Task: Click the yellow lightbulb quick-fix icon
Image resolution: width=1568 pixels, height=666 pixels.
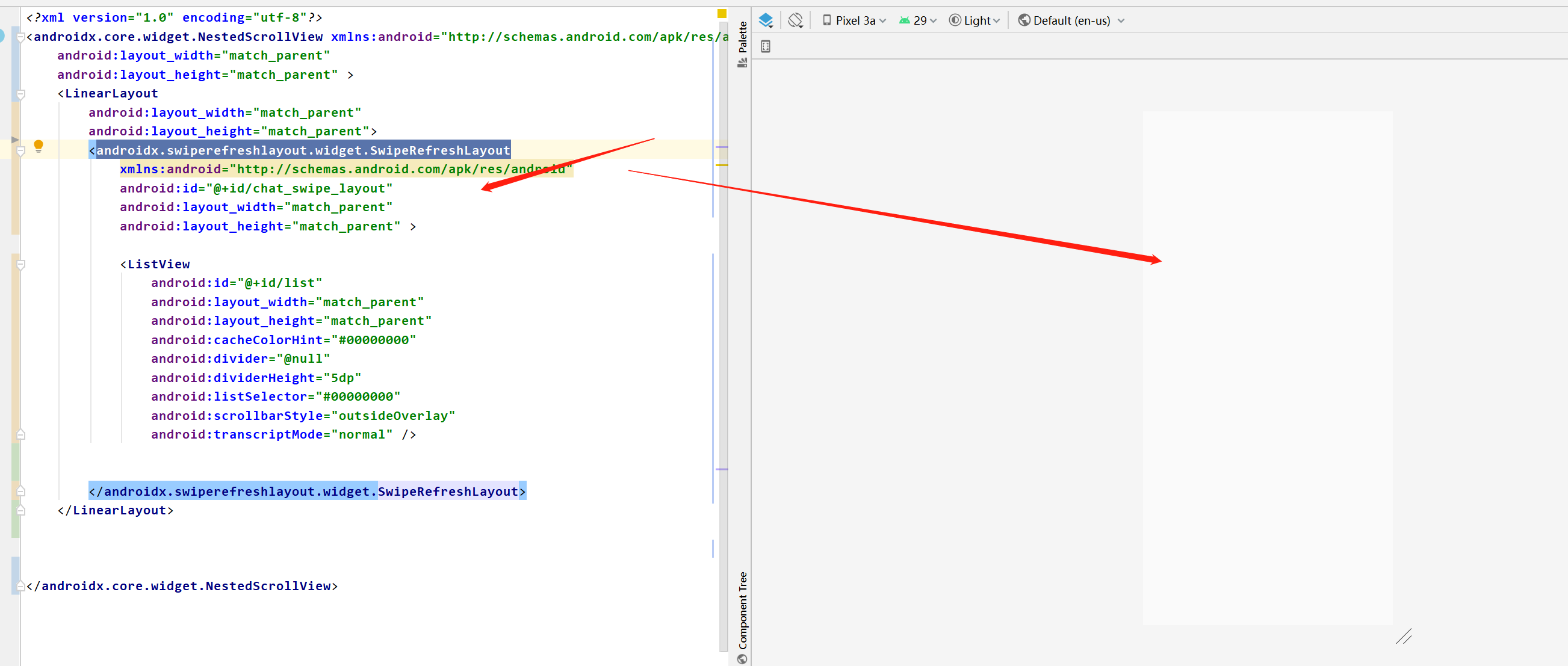Action: pos(39,146)
